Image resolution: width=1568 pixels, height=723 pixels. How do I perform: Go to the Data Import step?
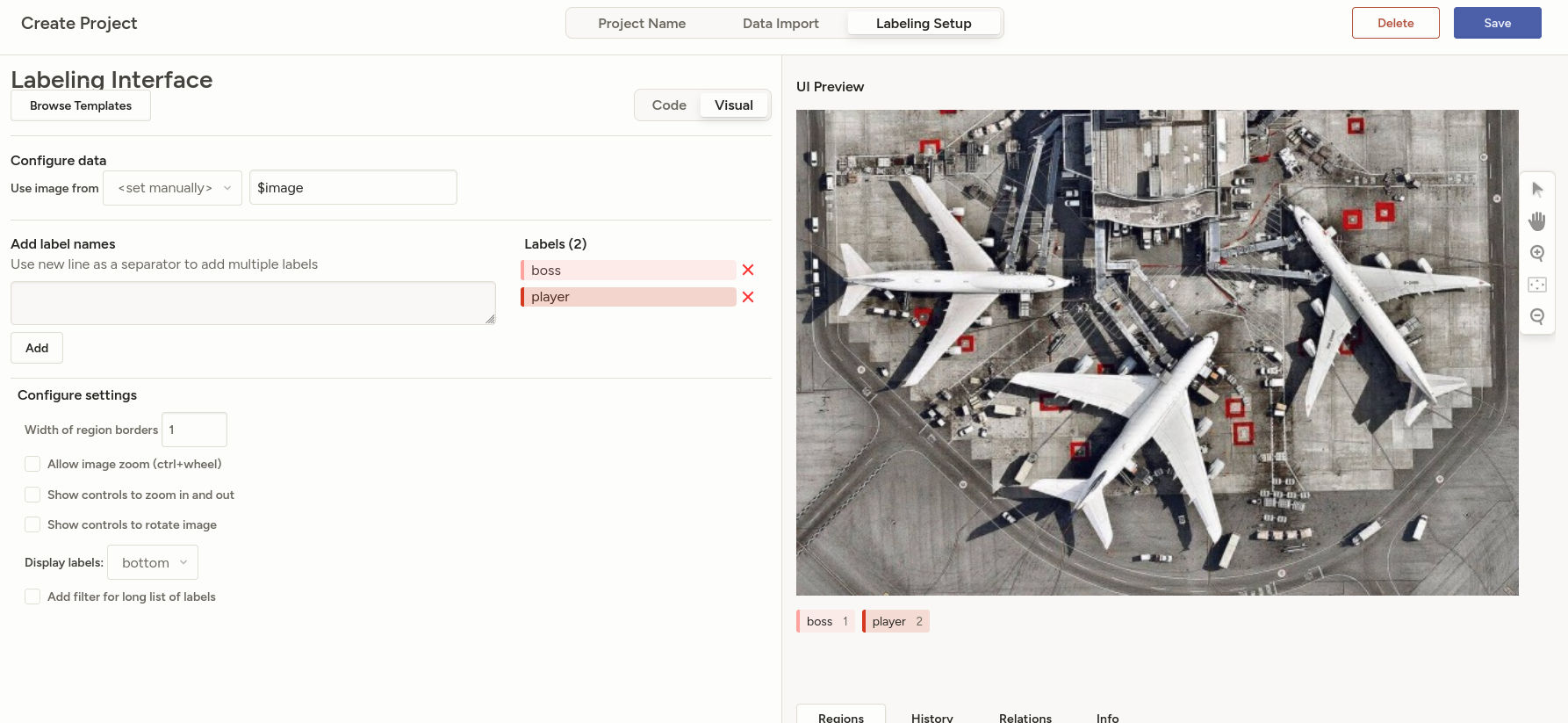(x=780, y=24)
